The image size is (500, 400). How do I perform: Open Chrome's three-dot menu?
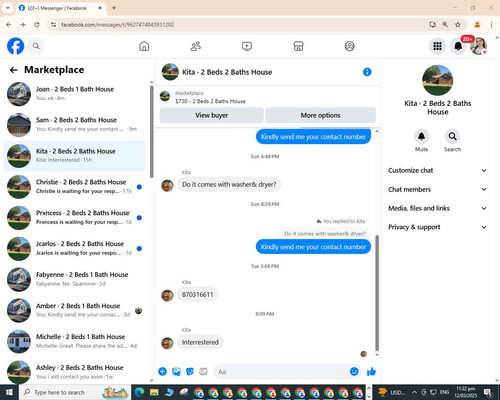coord(491,24)
